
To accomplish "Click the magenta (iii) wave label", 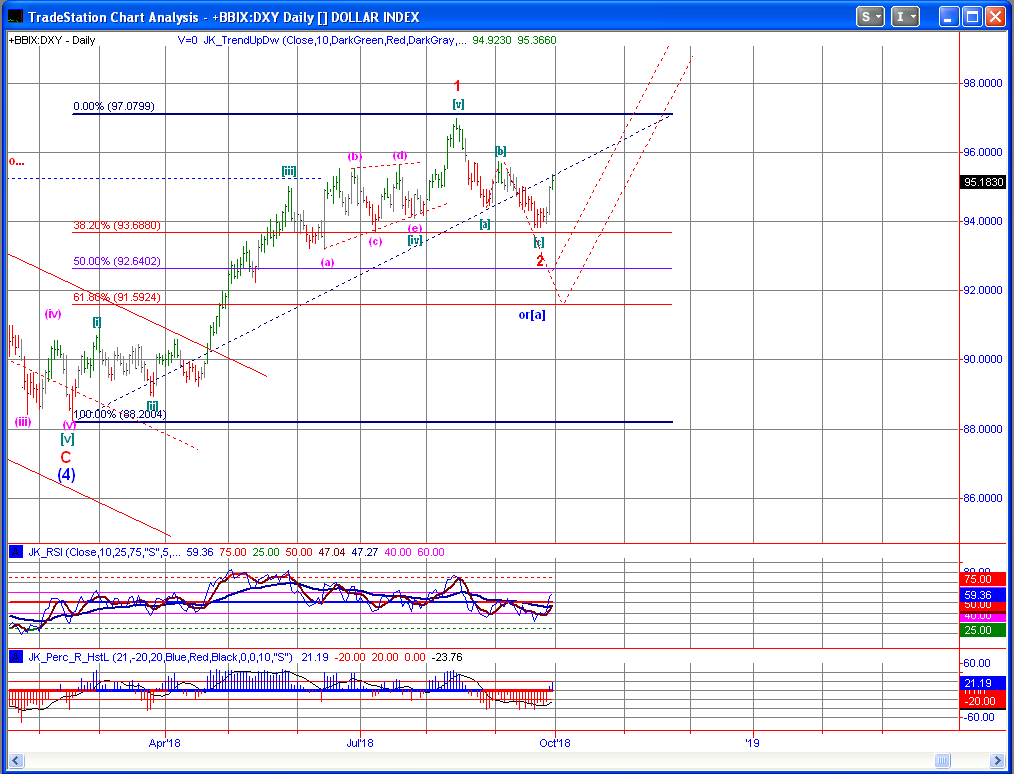I will pyautogui.click(x=23, y=422).
